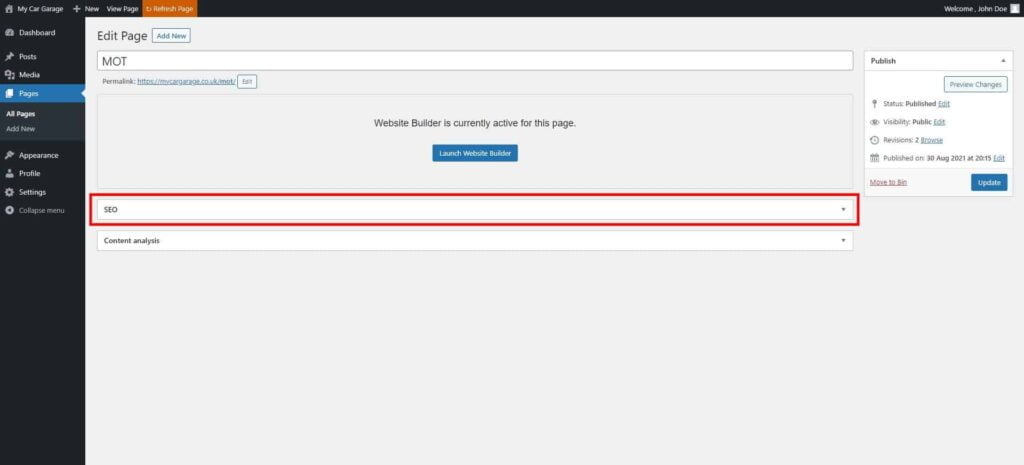
Task: Select Add New under Pages
Action: tap(20, 129)
